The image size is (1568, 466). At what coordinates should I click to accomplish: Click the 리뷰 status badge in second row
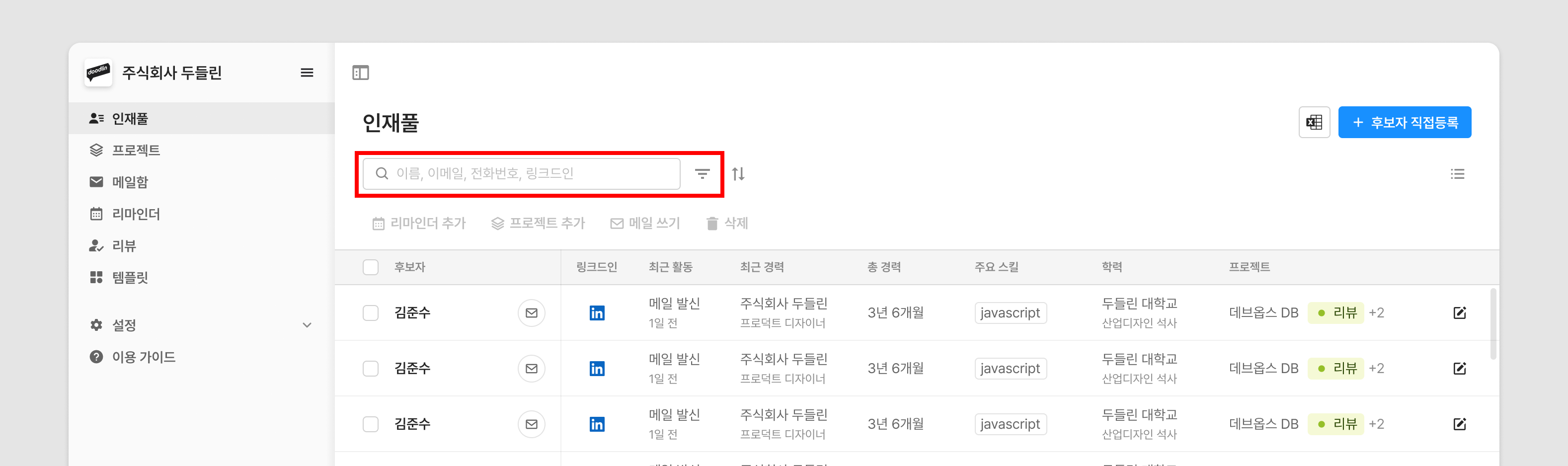1336,369
